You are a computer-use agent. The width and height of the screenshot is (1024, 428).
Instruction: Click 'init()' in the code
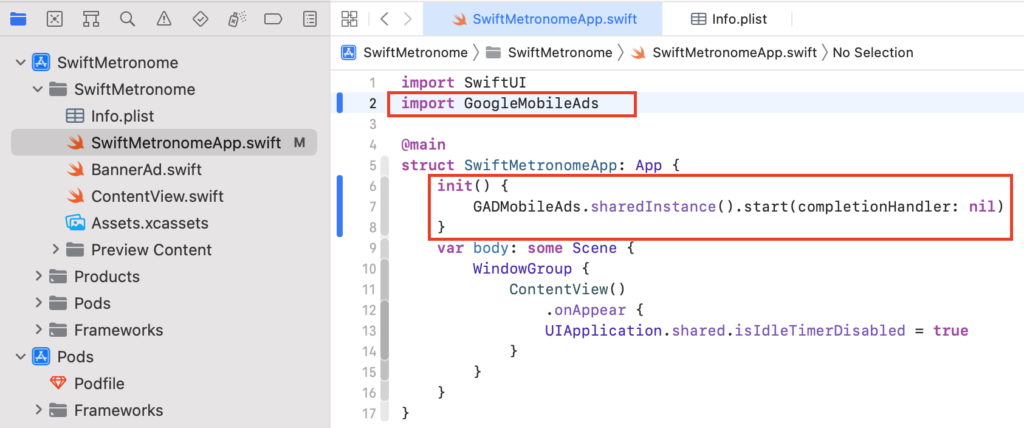(464, 186)
